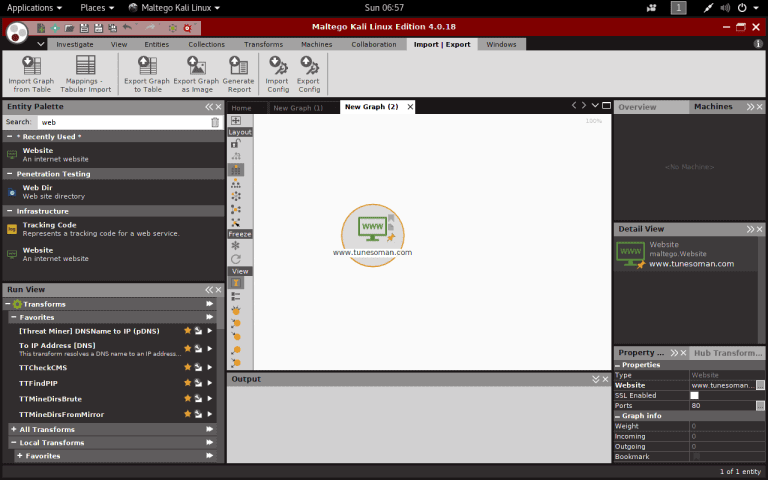This screenshot has height=480, width=768.
Task: Create a new graph from quick toolbar
Action: pyautogui.click(x=41, y=28)
